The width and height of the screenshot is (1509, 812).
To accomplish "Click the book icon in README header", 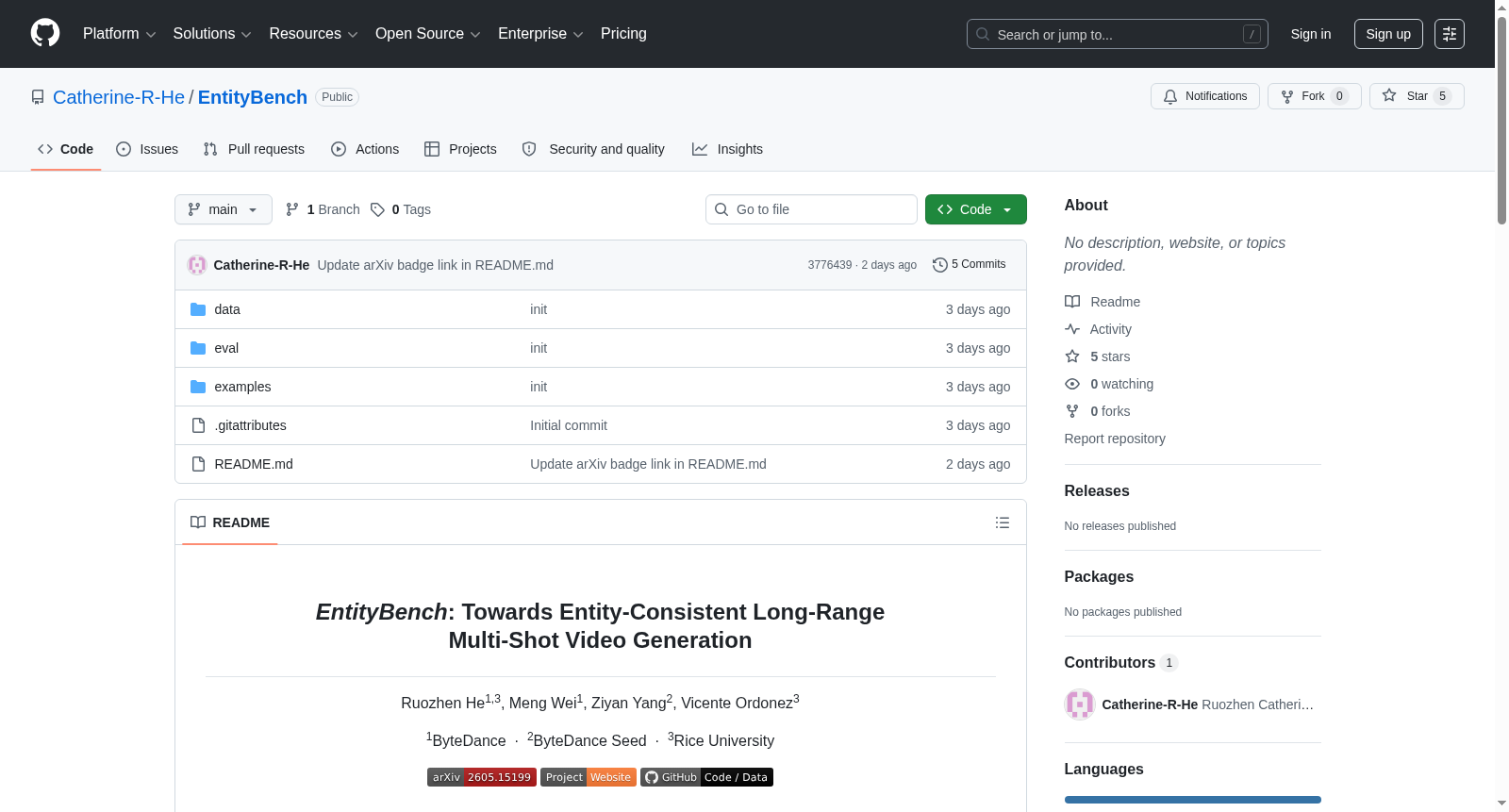I will pos(198,522).
